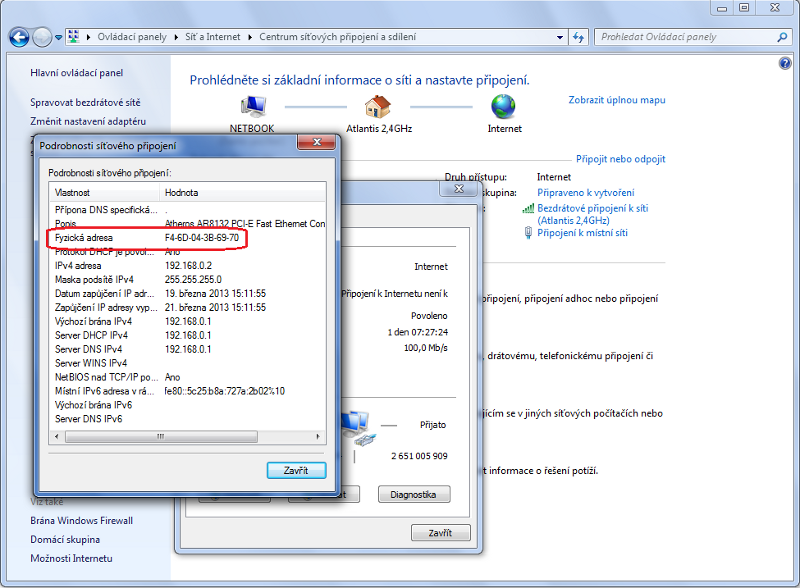Click Diagnostika button in status window
The height and width of the screenshot is (588, 800).
[x=413, y=494]
